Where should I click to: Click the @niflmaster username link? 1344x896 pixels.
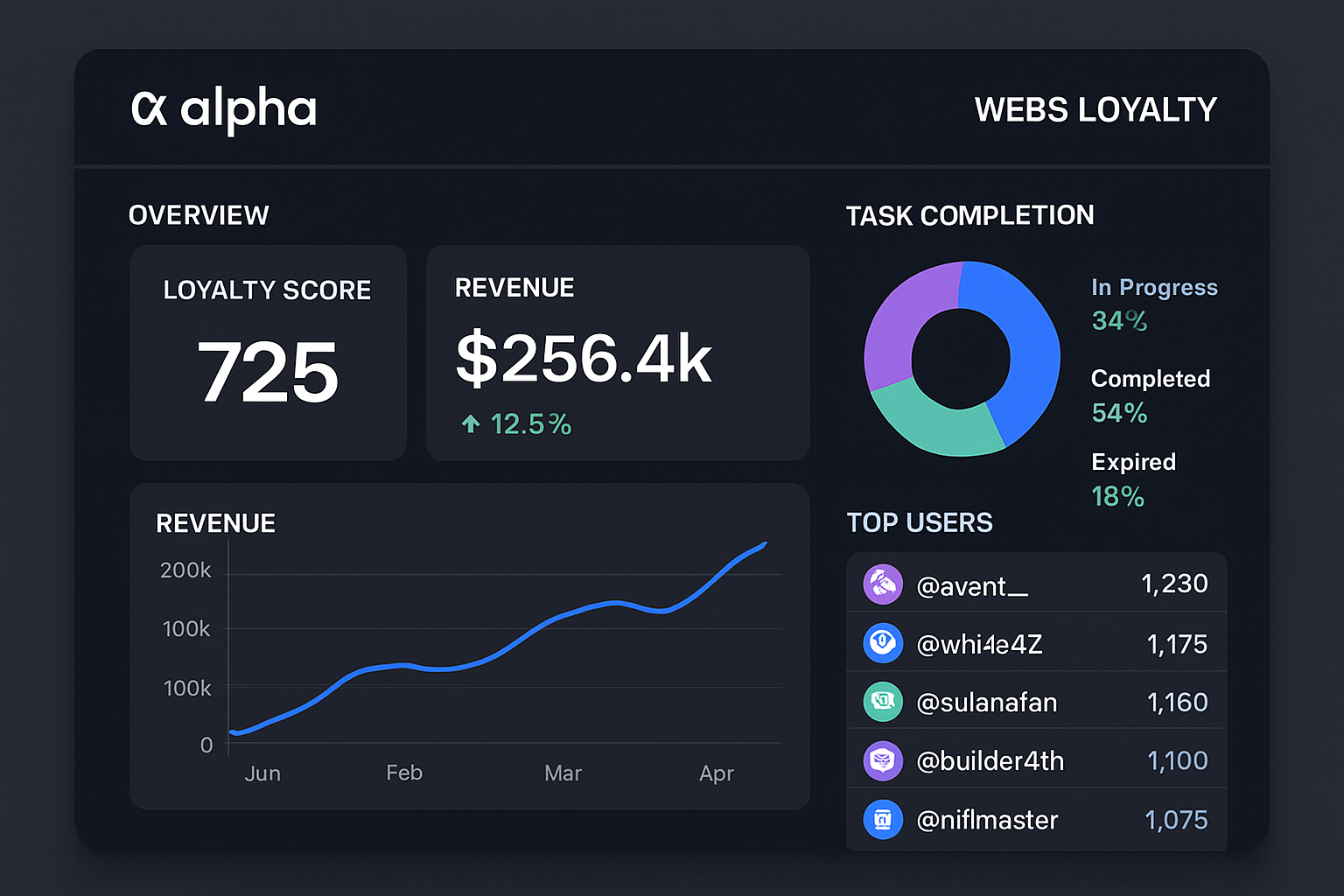pos(986,819)
